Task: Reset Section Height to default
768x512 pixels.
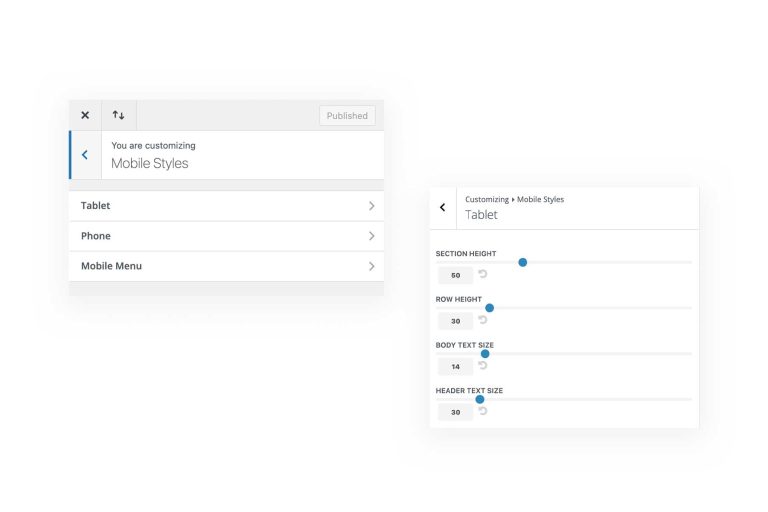Action: pyautogui.click(x=483, y=274)
